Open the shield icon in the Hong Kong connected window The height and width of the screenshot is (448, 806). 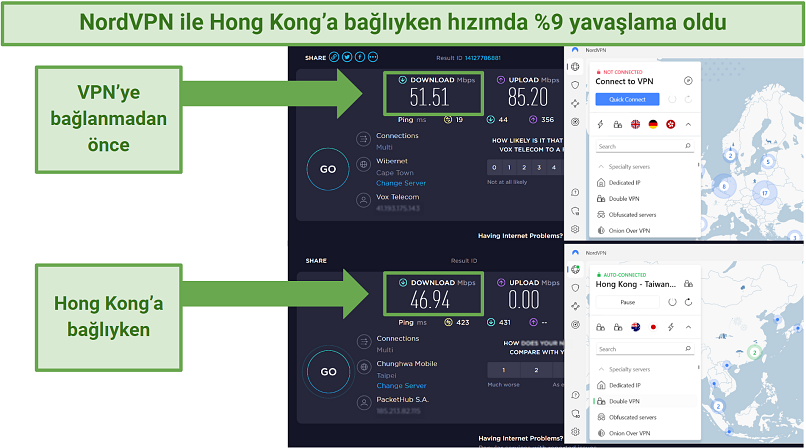coord(575,288)
